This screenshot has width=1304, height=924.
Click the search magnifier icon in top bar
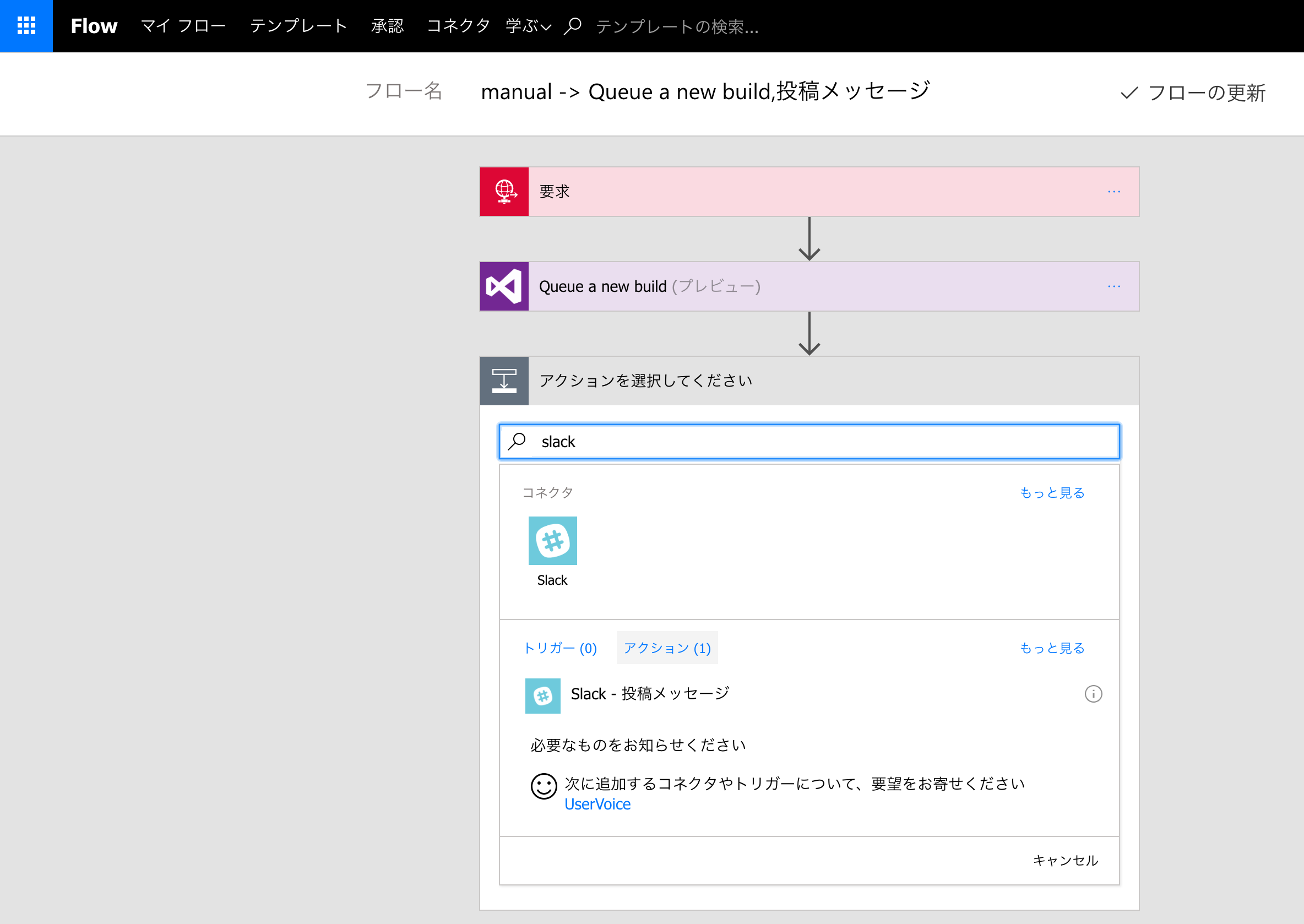pos(572,26)
